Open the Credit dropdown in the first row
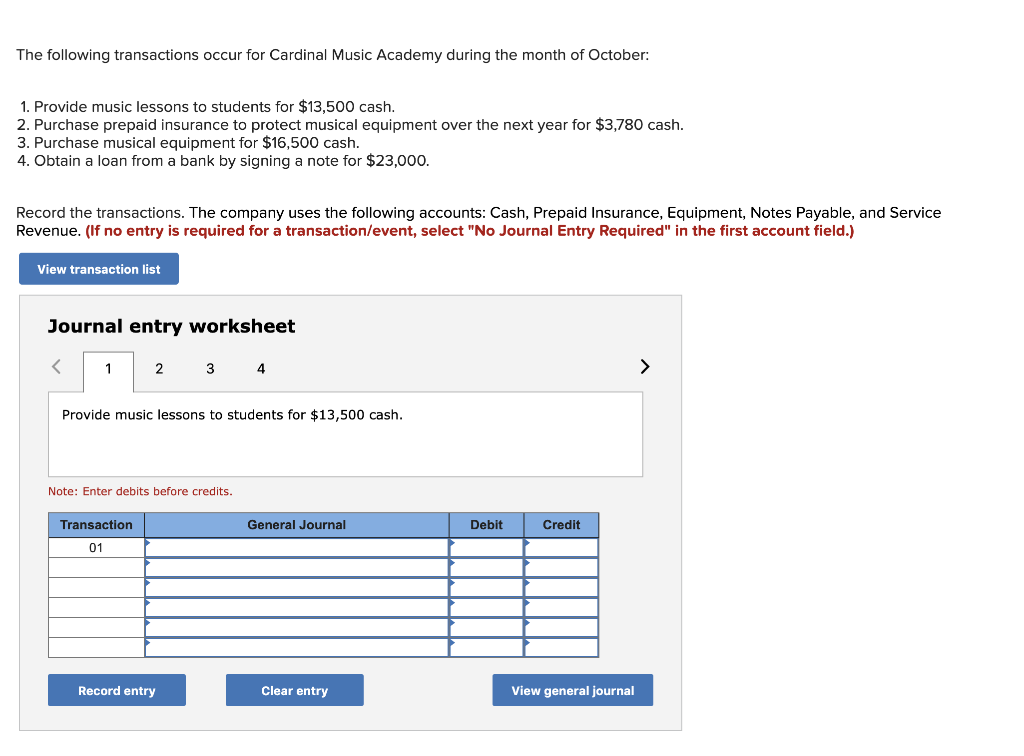 point(561,547)
